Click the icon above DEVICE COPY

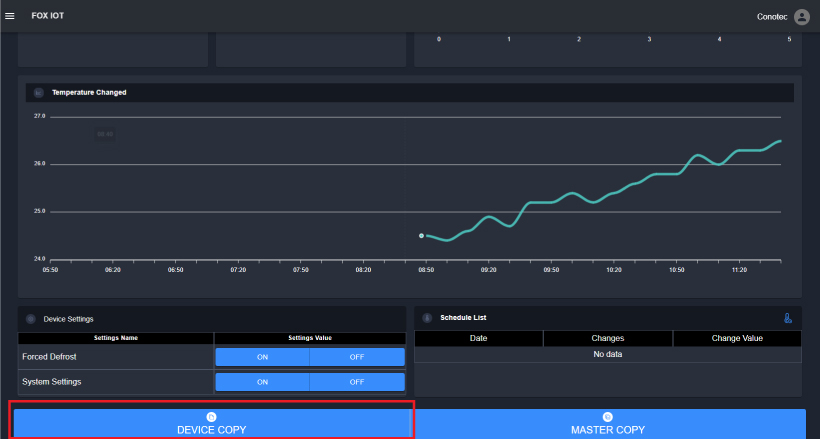point(211,417)
